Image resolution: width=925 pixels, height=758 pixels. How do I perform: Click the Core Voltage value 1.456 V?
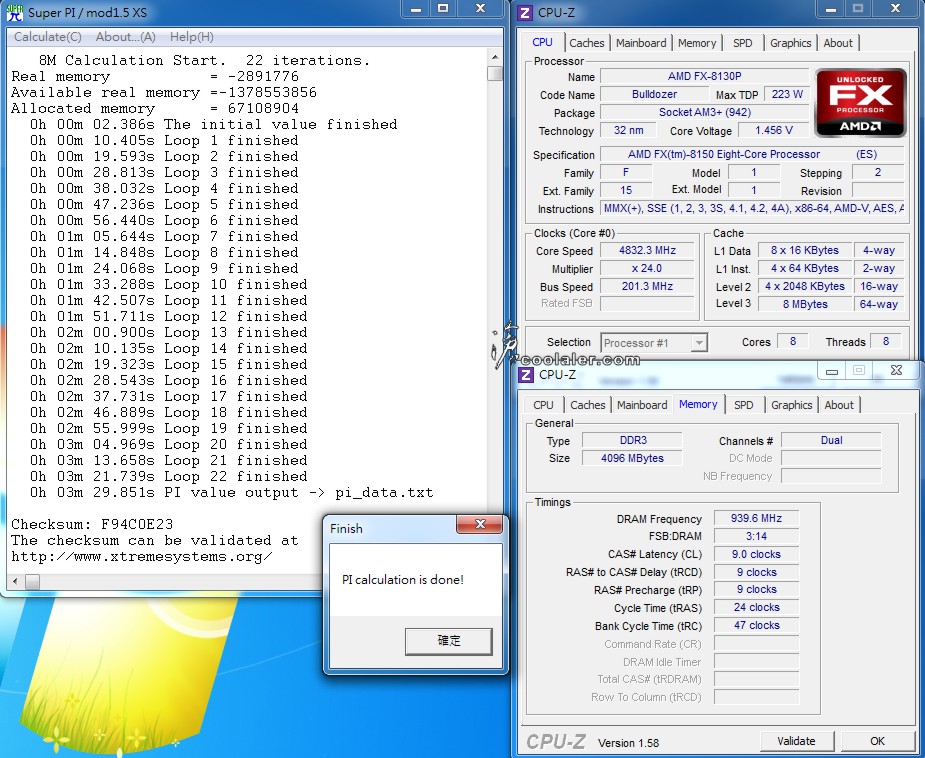(774, 130)
